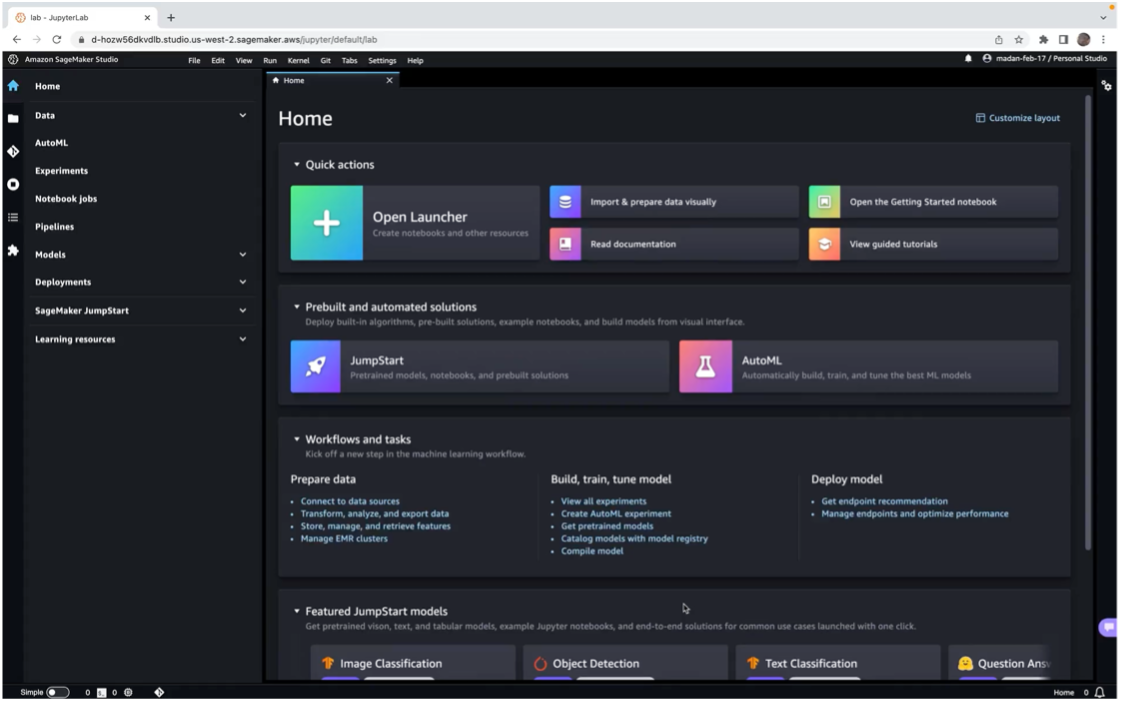The height and width of the screenshot is (702, 1121).
Task: Click the Open Launcher plus icon
Action: tap(327, 223)
